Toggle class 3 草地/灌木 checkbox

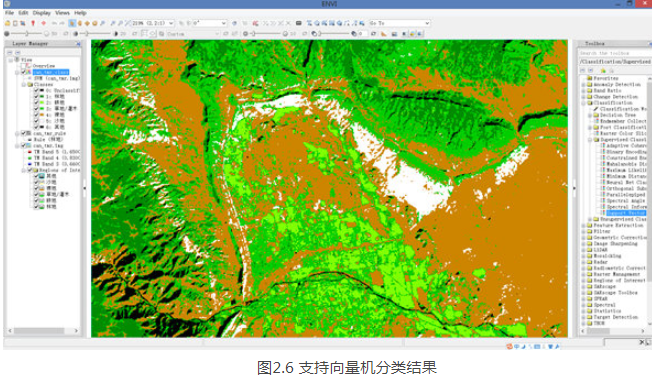coord(36,109)
